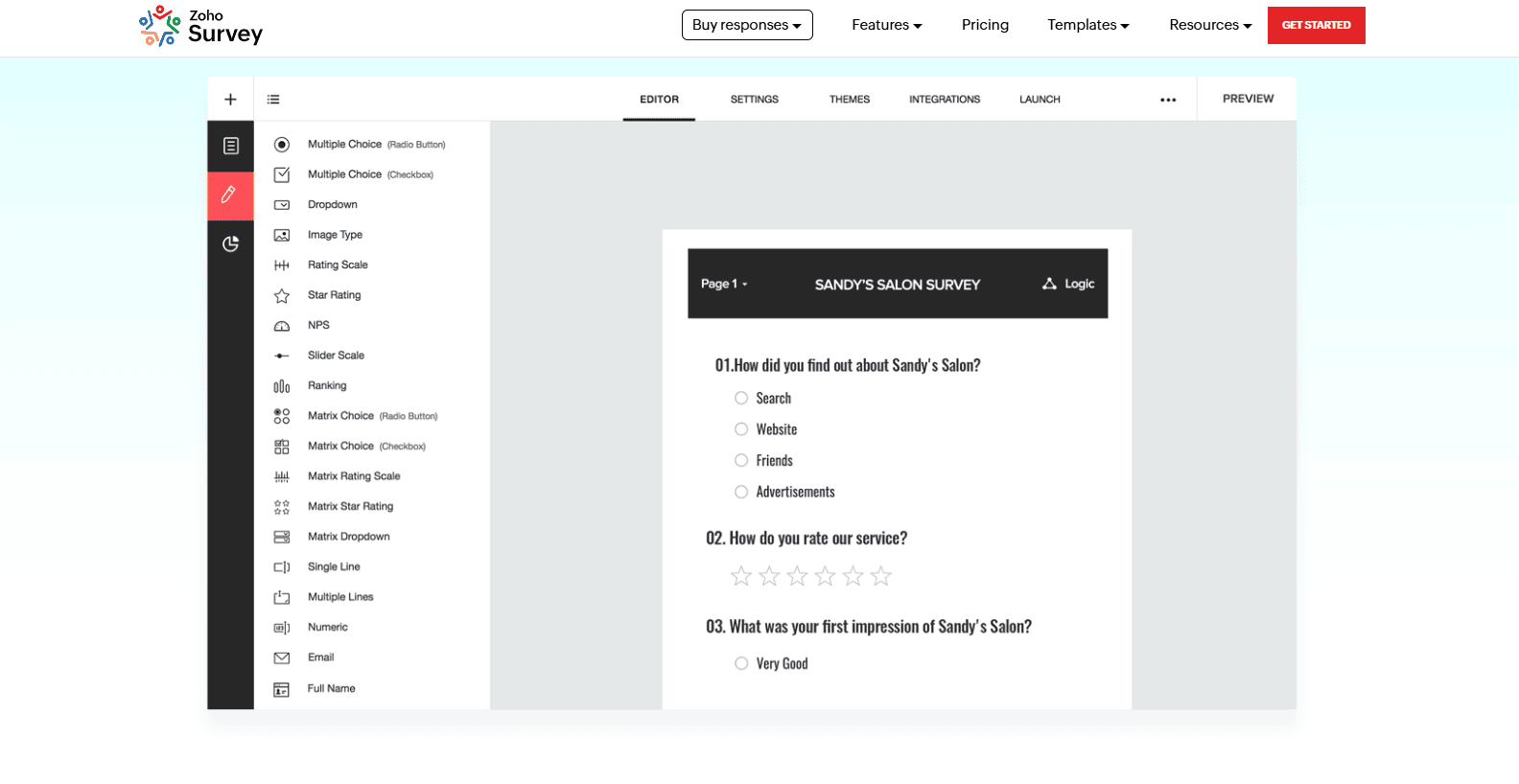Select the pencil editor icon in sidebar
1519x784 pixels.
(x=230, y=195)
